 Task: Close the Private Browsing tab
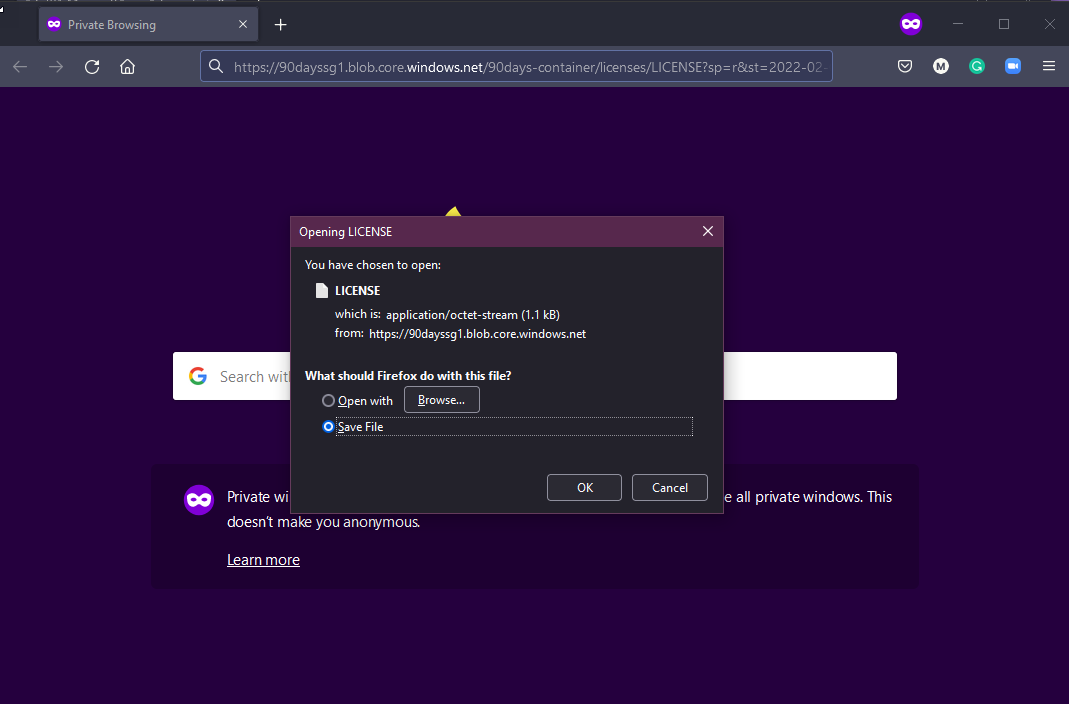pos(243,25)
